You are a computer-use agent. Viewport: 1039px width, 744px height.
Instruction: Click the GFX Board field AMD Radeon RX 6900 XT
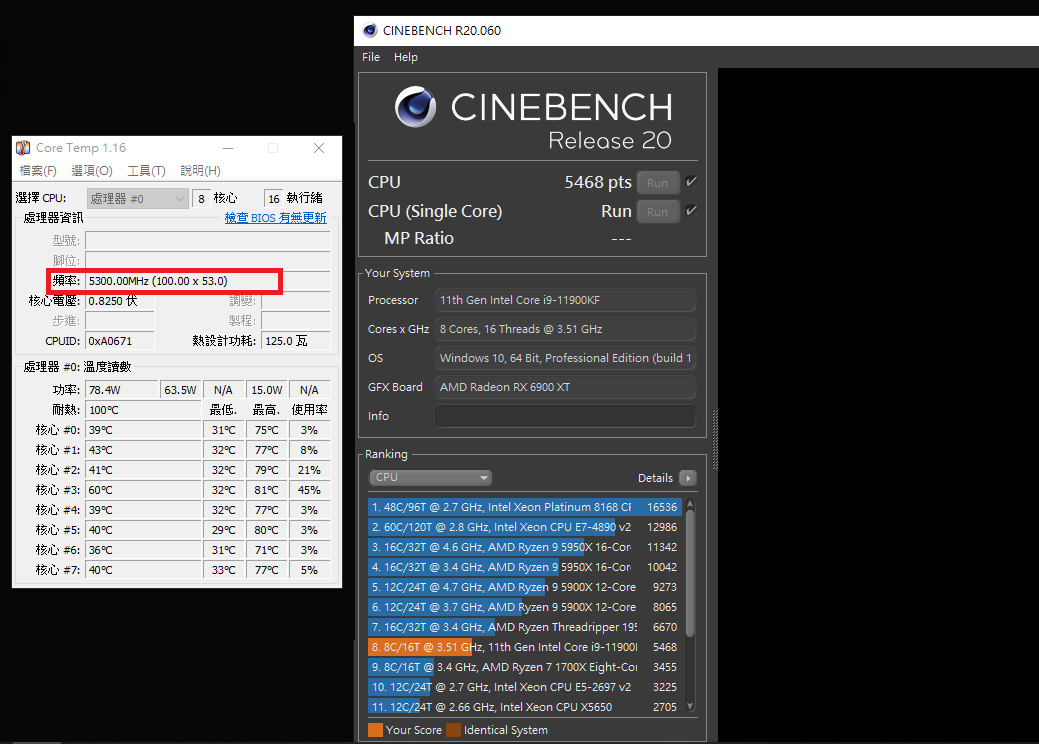point(565,387)
